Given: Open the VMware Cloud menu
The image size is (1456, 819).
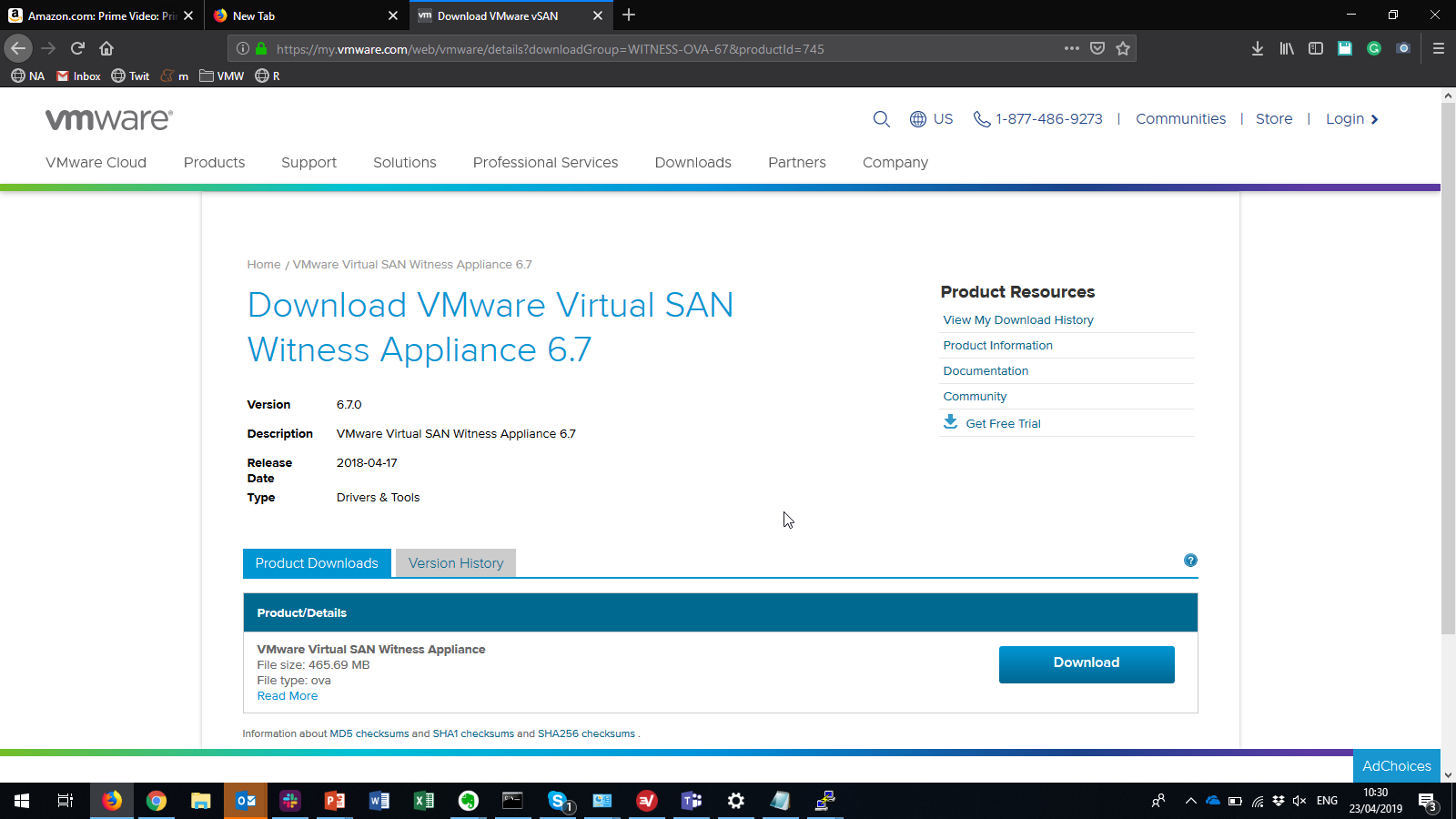Looking at the screenshot, I should pos(96,162).
